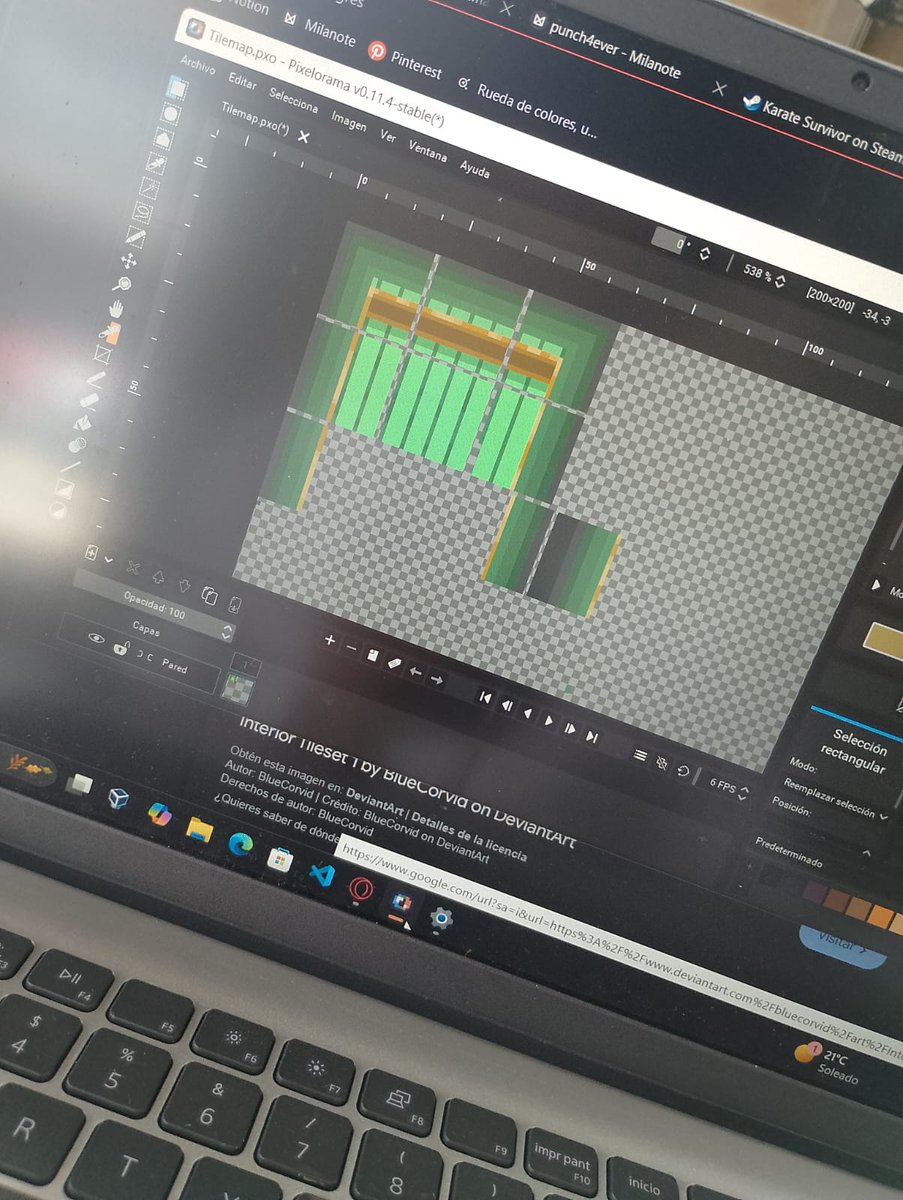Screen dimensions: 903x1200
Task: Select the Move tool with four arrows
Action: click(x=128, y=262)
